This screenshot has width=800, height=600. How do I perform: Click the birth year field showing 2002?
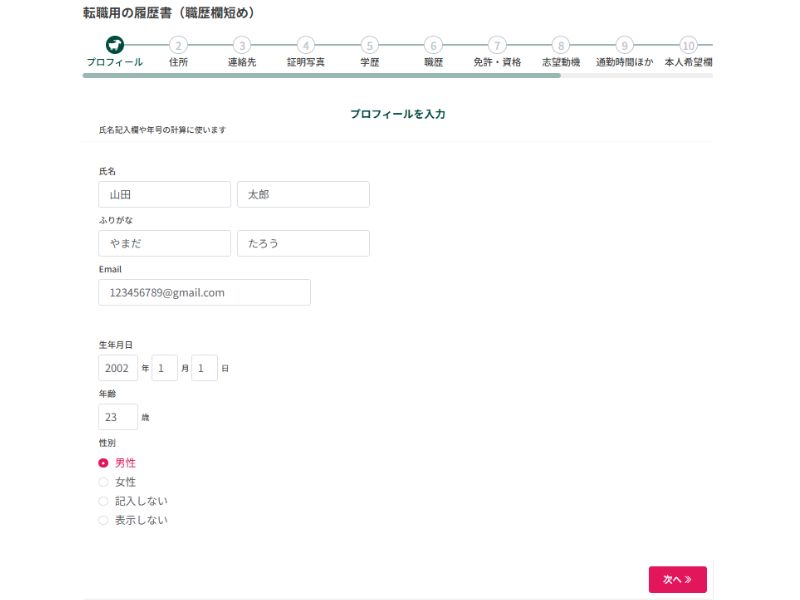(x=118, y=368)
